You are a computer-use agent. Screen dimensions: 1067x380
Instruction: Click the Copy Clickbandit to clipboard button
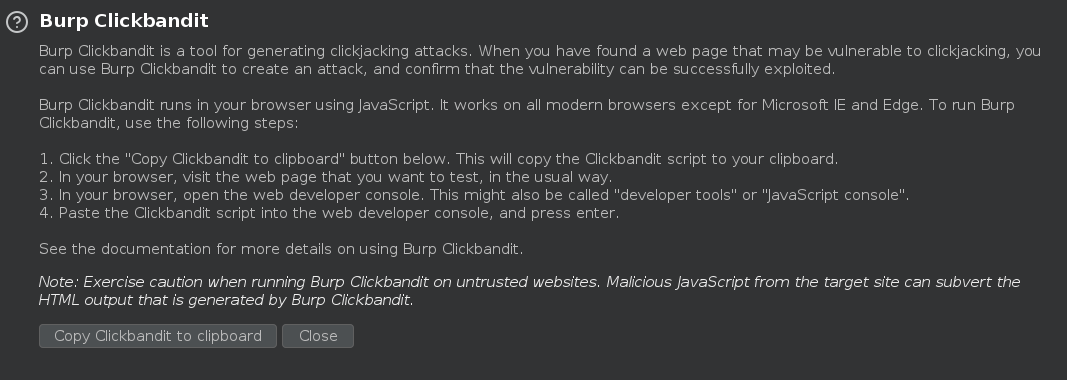pyautogui.click(x=158, y=336)
